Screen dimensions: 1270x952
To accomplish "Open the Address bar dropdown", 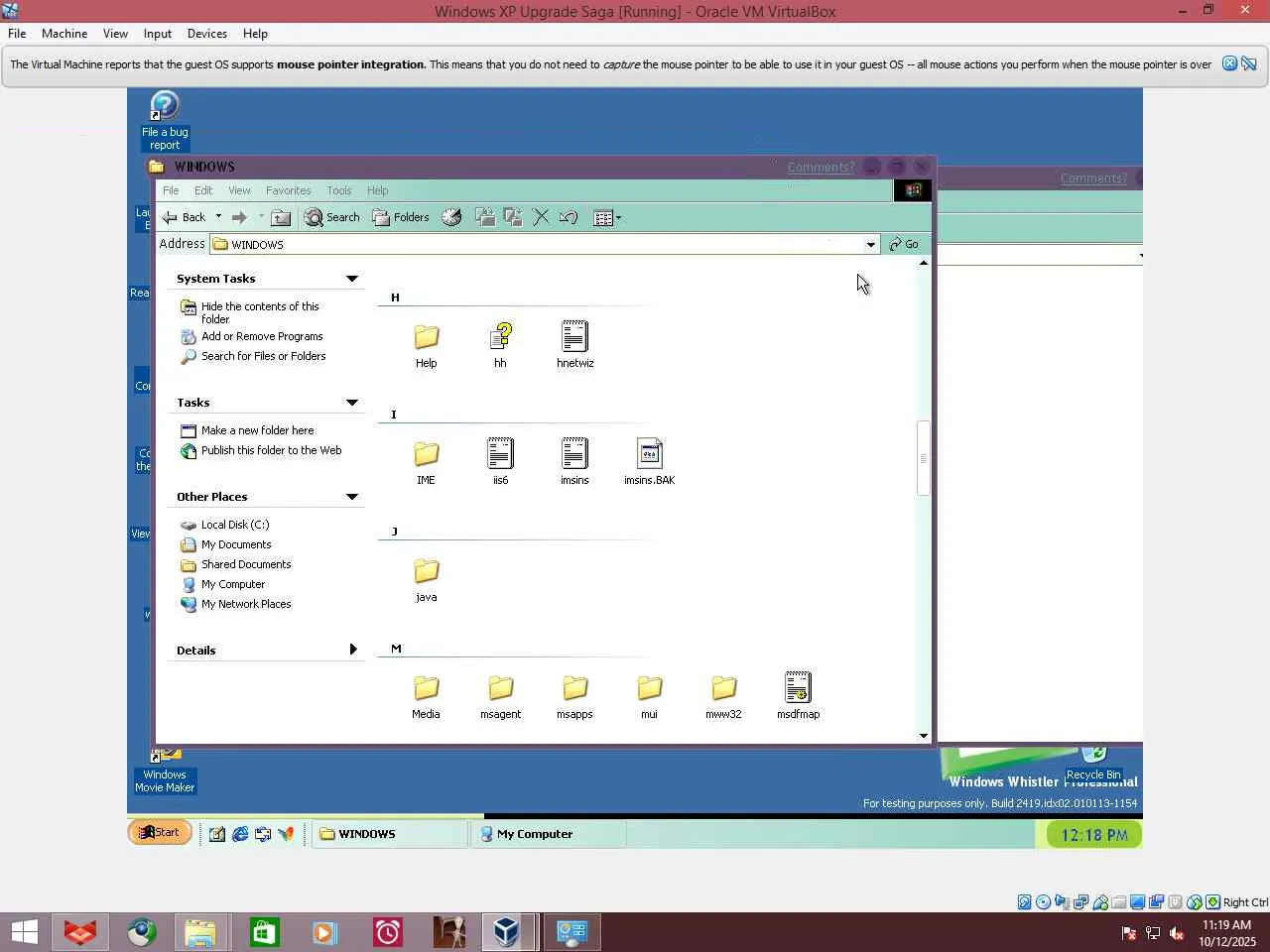I will [870, 244].
